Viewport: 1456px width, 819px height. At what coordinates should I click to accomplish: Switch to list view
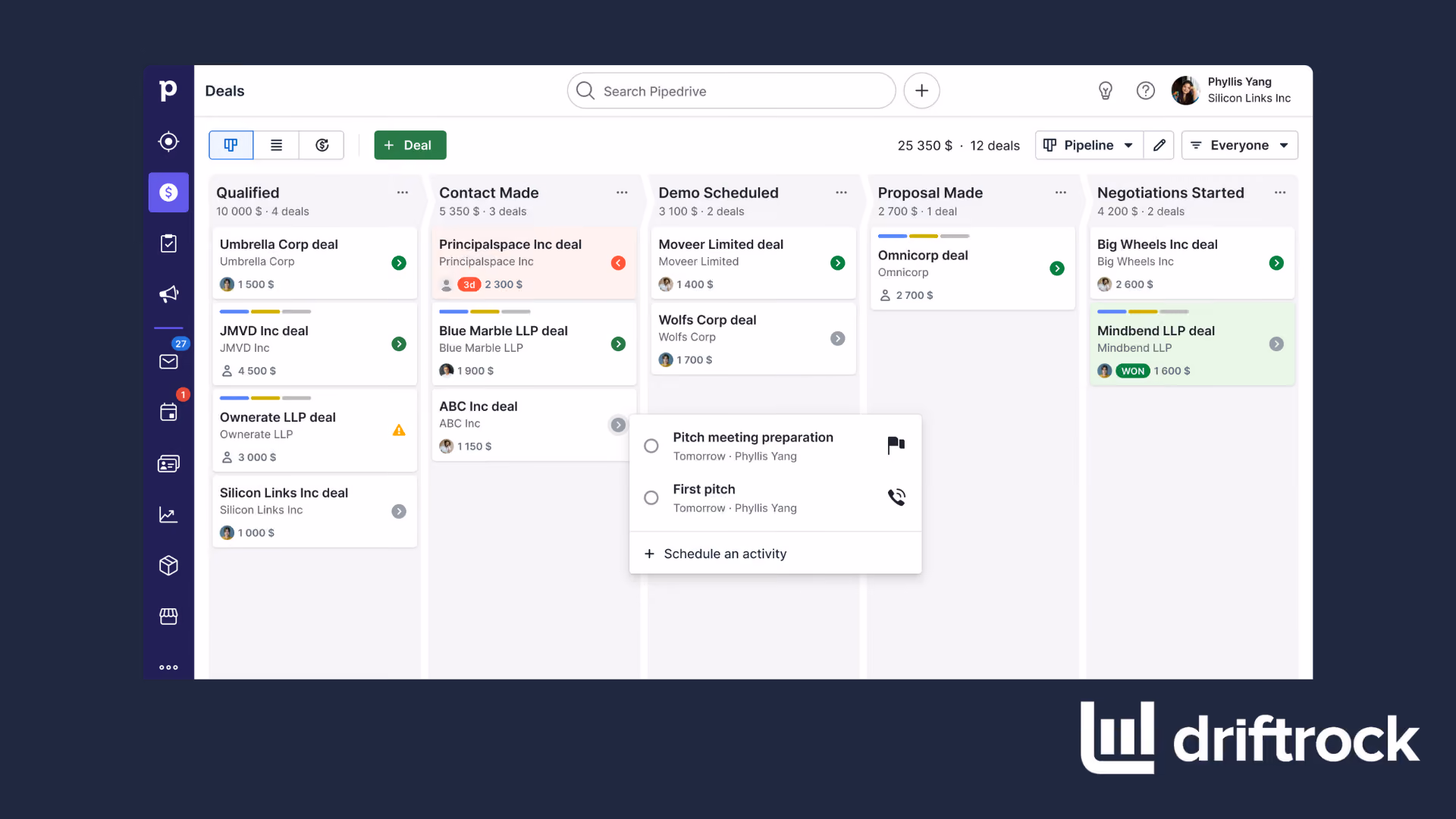276,145
